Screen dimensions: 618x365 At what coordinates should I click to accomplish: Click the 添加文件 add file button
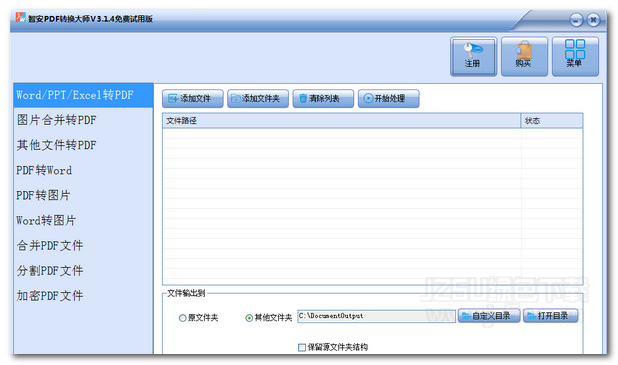pos(193,99)
